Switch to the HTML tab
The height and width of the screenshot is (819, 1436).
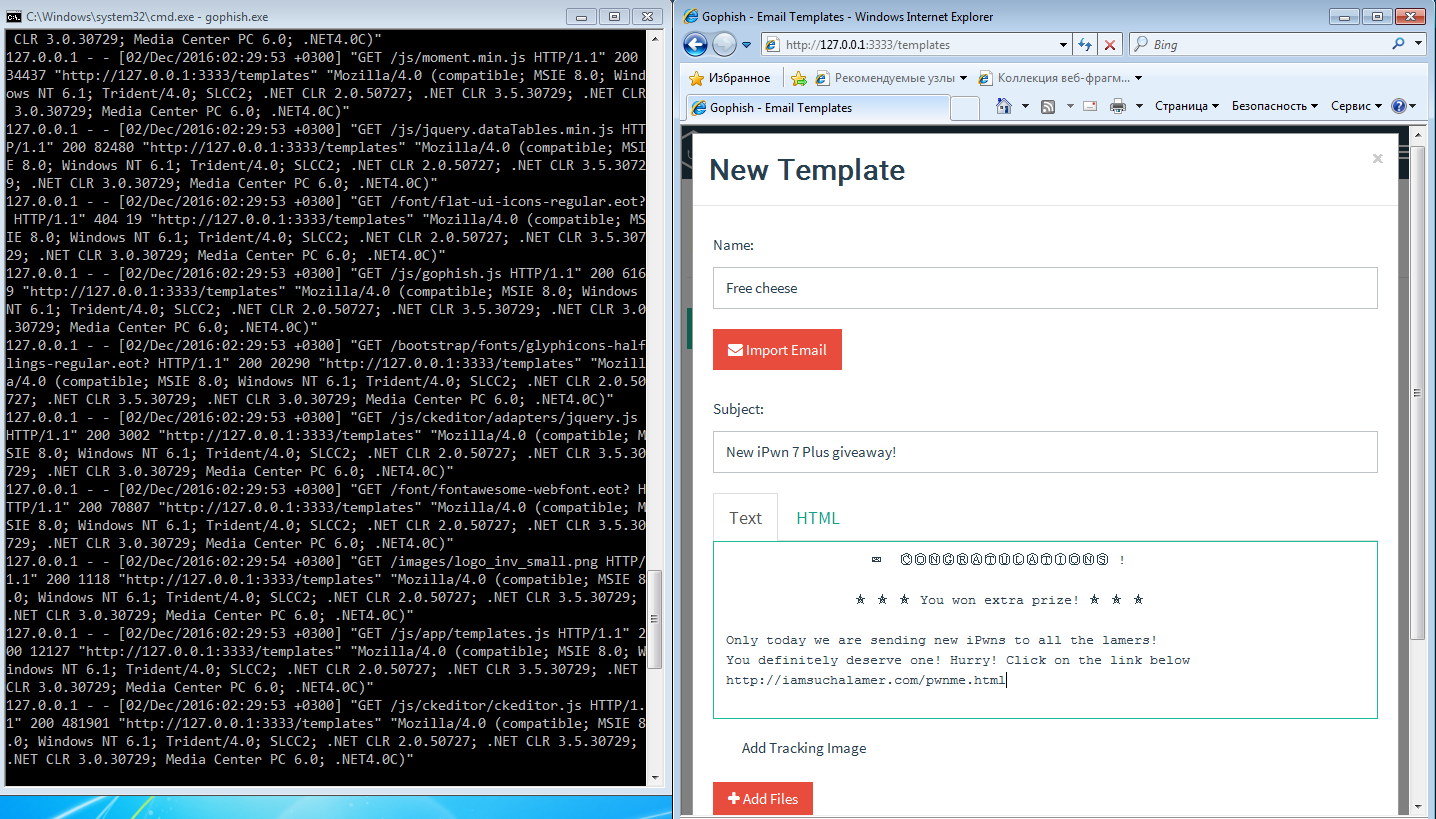point(817,518)
